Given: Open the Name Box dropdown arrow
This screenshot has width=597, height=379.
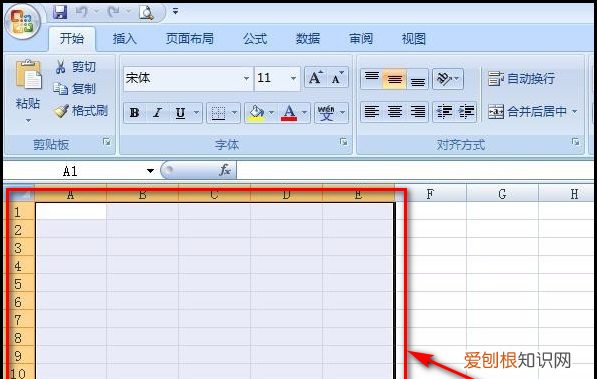Looking at the screenshot, I should pos(150,171).
